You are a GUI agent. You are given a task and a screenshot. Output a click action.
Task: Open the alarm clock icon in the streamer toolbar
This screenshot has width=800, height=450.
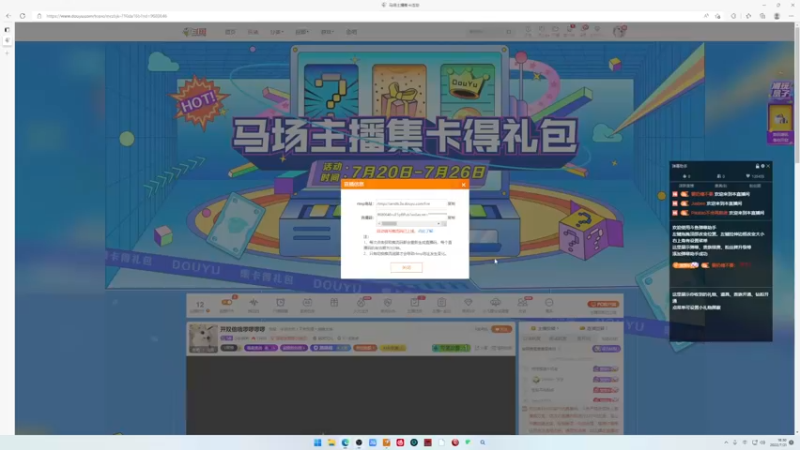(x=280, y=303)
